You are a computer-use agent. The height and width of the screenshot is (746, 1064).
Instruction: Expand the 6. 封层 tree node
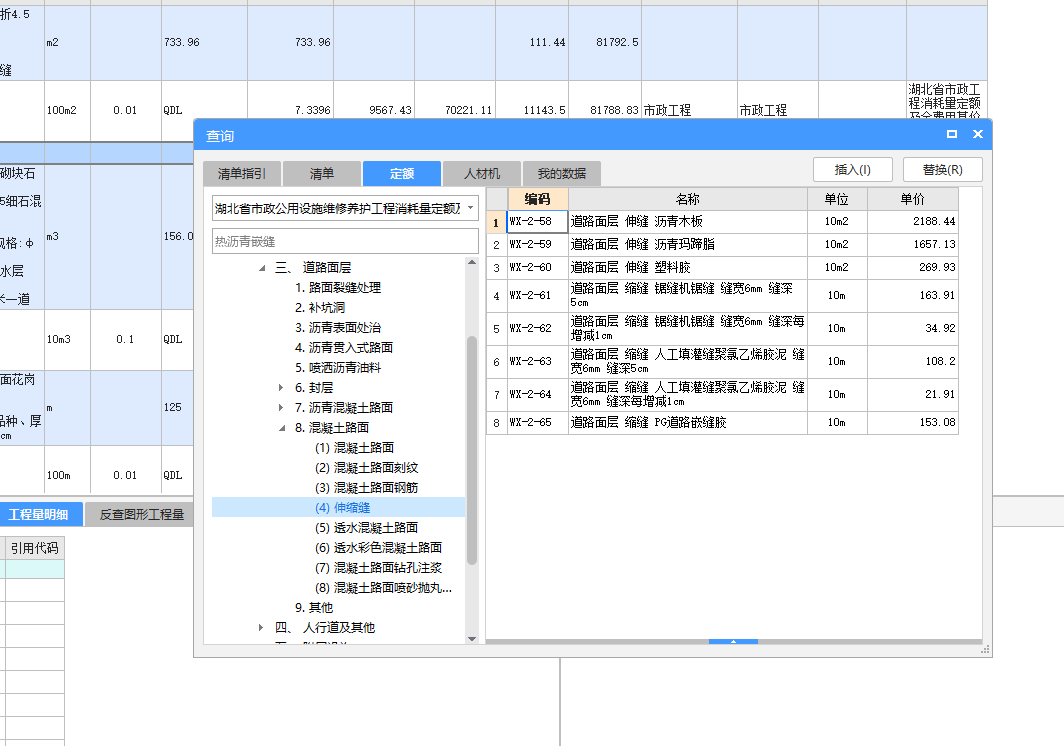(281, 388)
